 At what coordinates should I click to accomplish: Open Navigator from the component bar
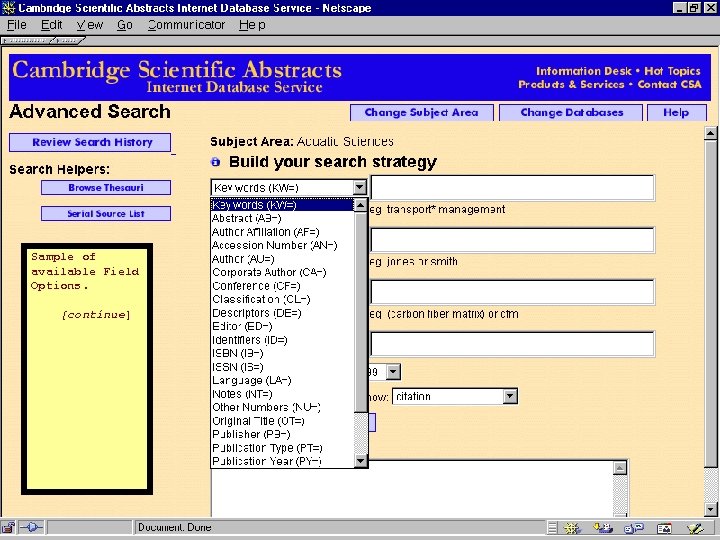(572, 528)
